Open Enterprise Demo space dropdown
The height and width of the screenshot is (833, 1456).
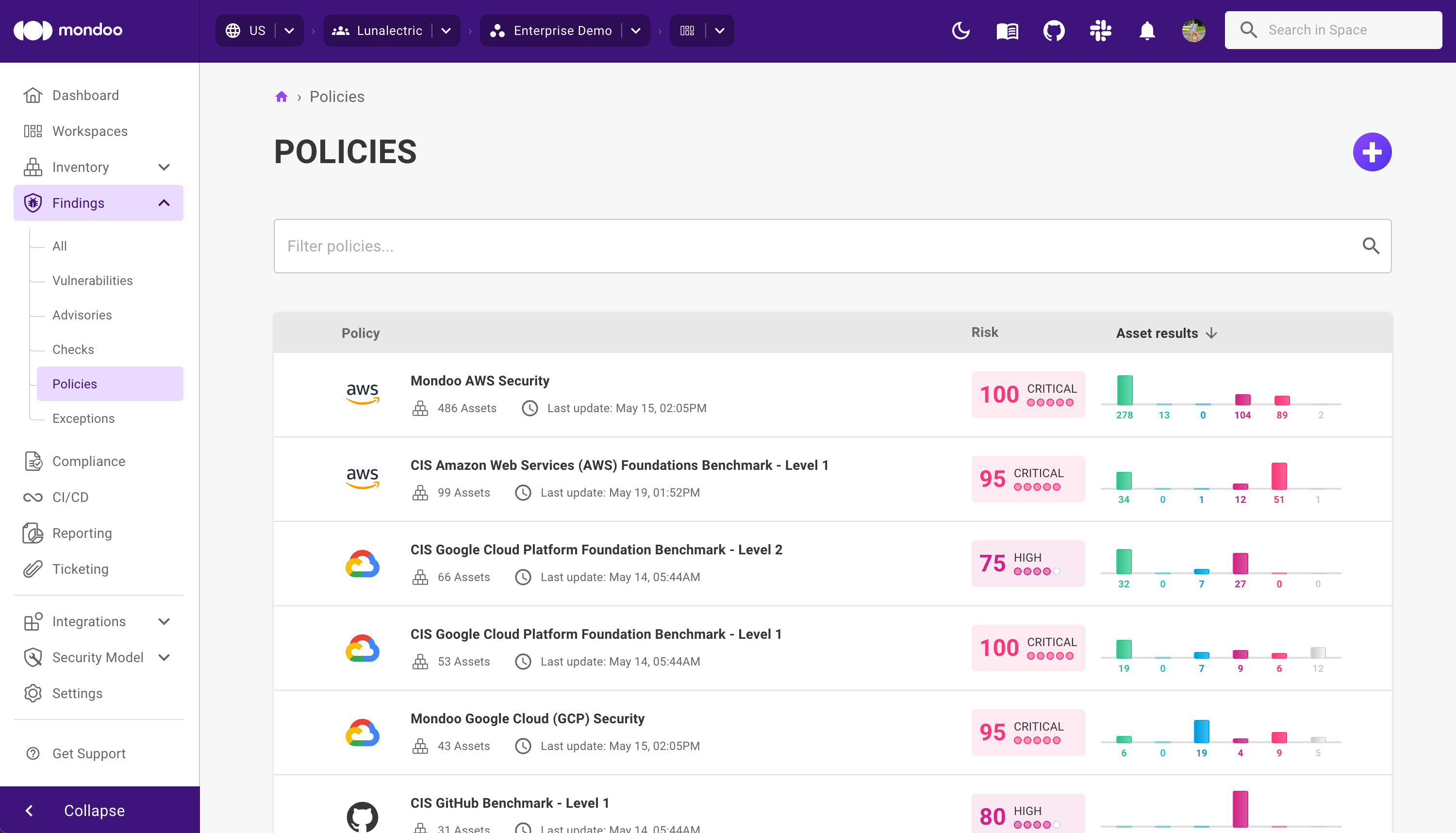tap(635, 31)
